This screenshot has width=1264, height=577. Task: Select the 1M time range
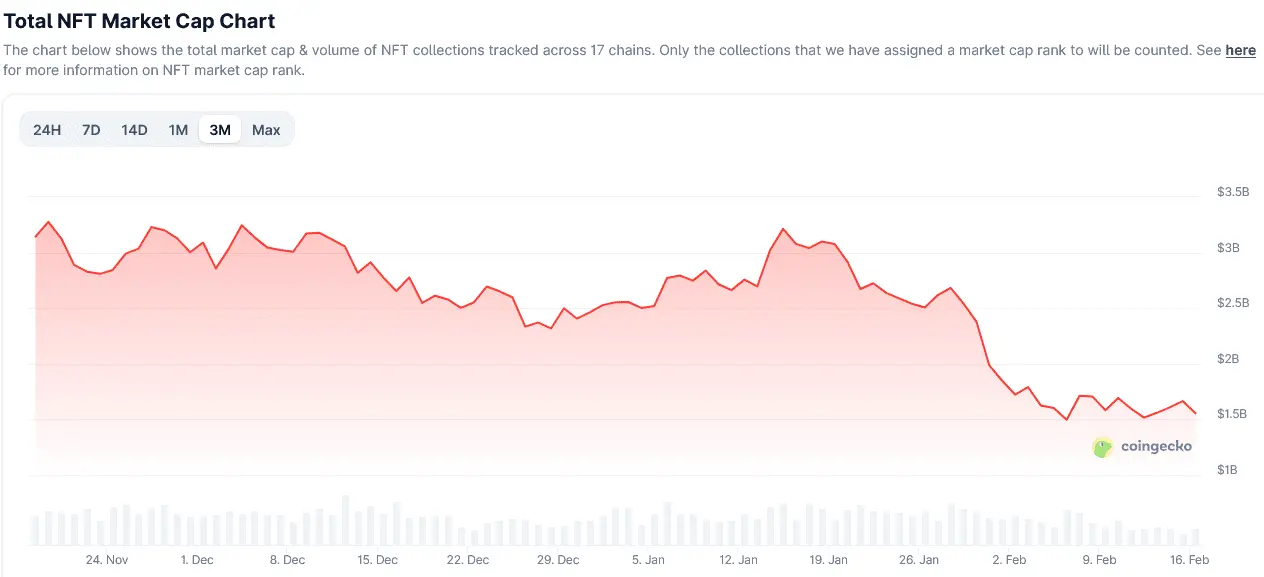178,130
